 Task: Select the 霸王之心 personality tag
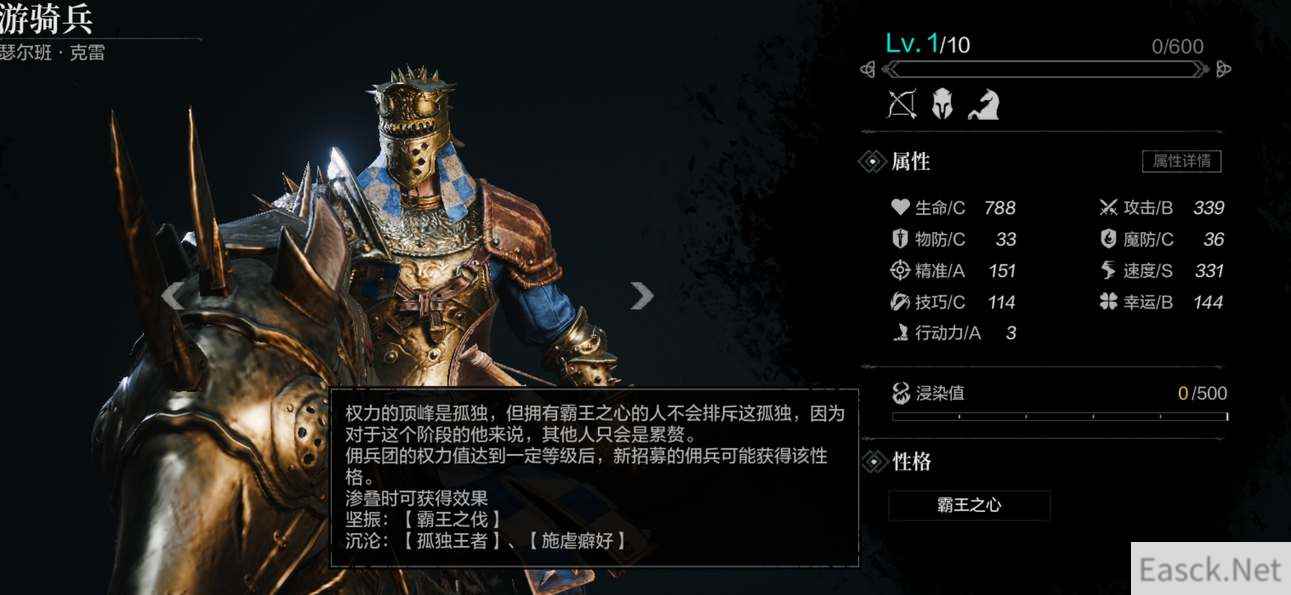click(x=969, y=505)
